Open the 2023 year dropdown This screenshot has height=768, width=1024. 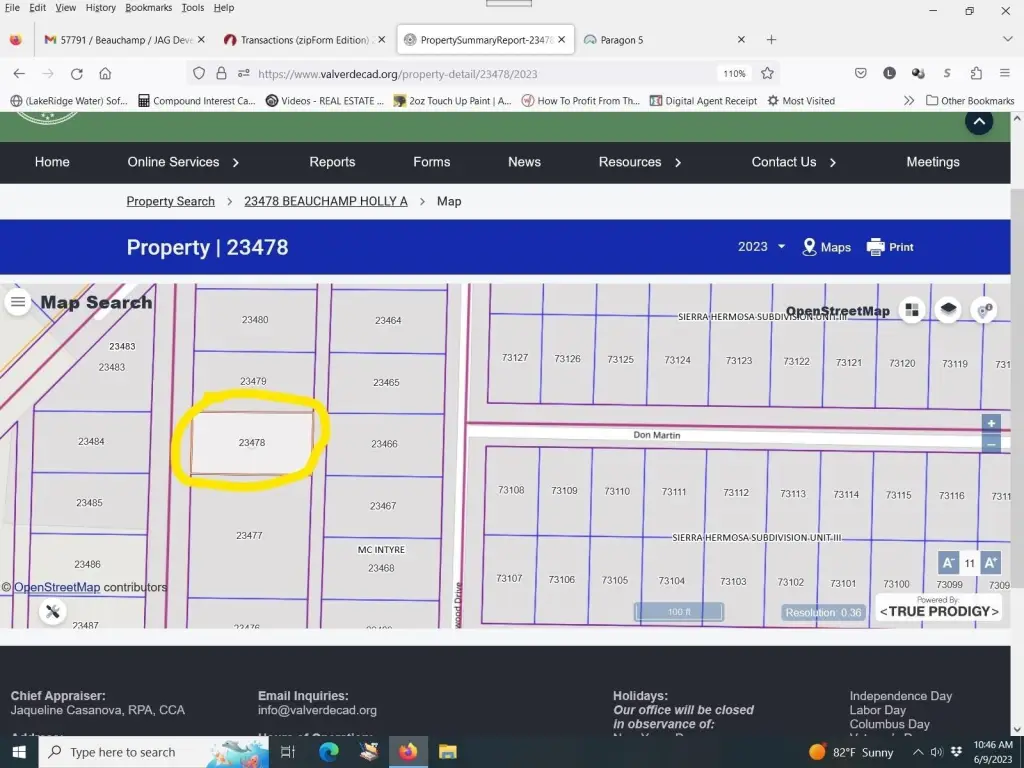(x=761, y=247)
